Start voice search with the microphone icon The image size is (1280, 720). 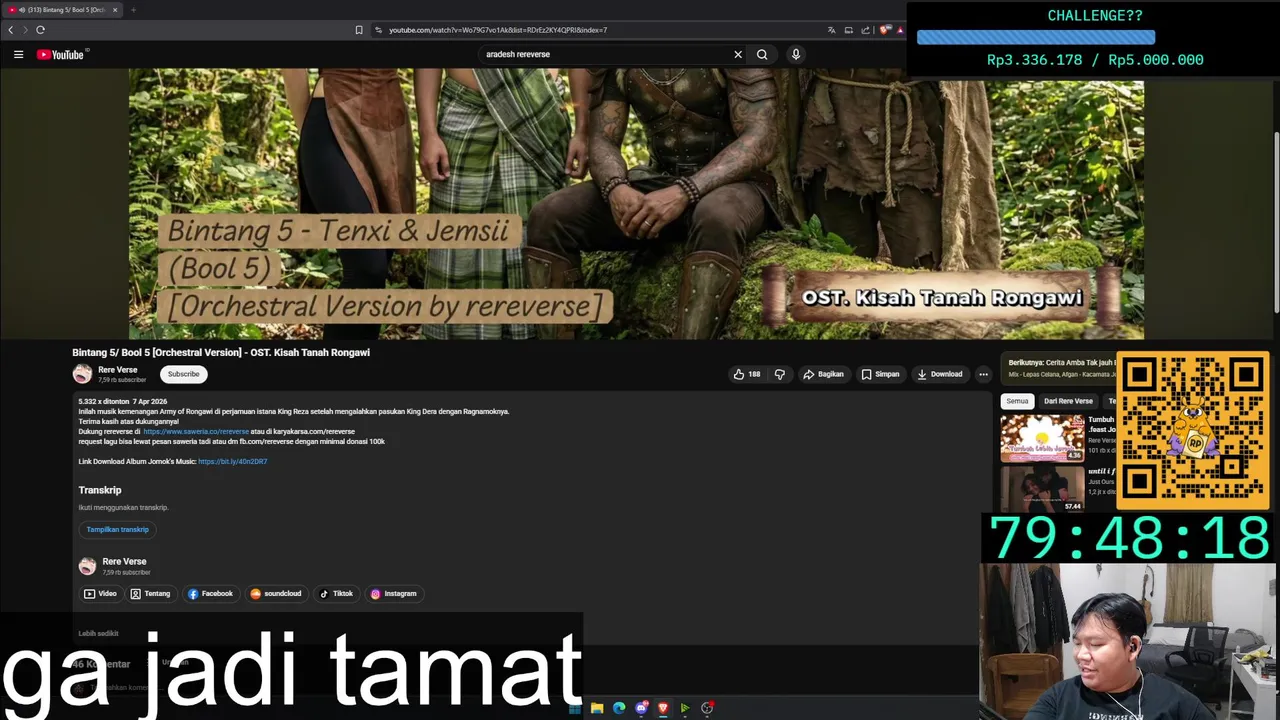pos(796,54)
